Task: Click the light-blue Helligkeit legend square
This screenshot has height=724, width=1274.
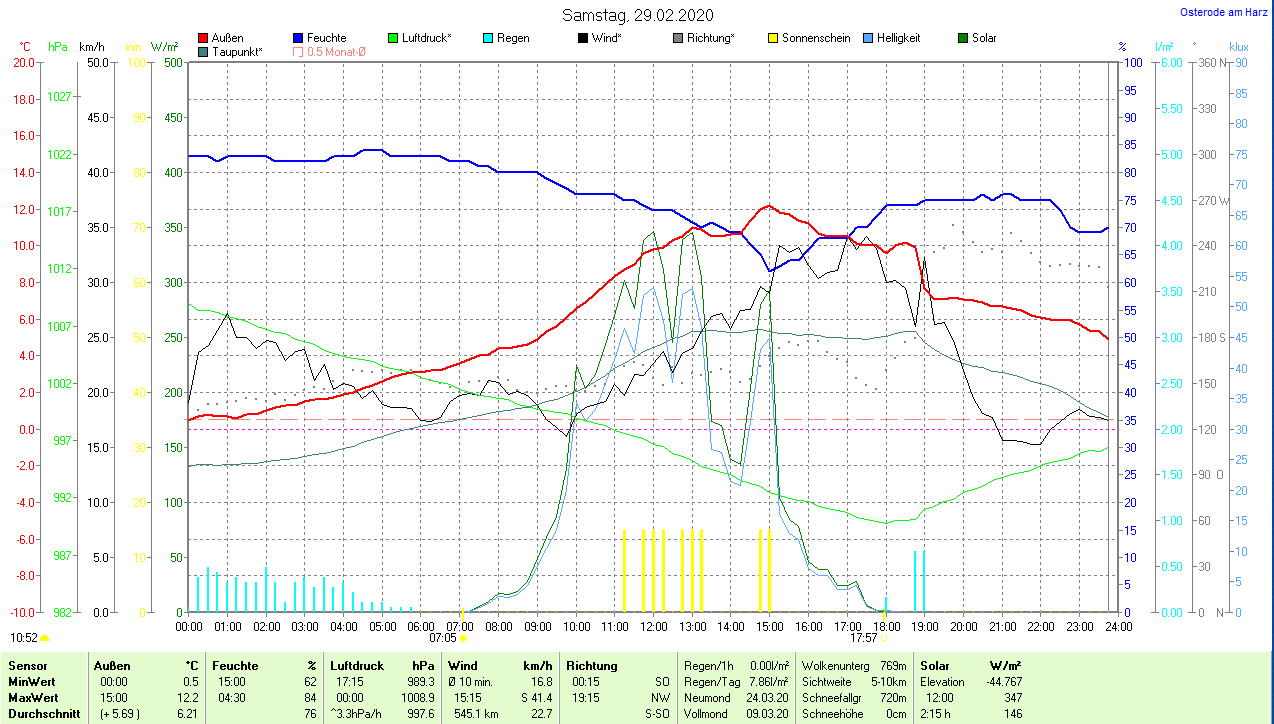Action: coord(867,38)
